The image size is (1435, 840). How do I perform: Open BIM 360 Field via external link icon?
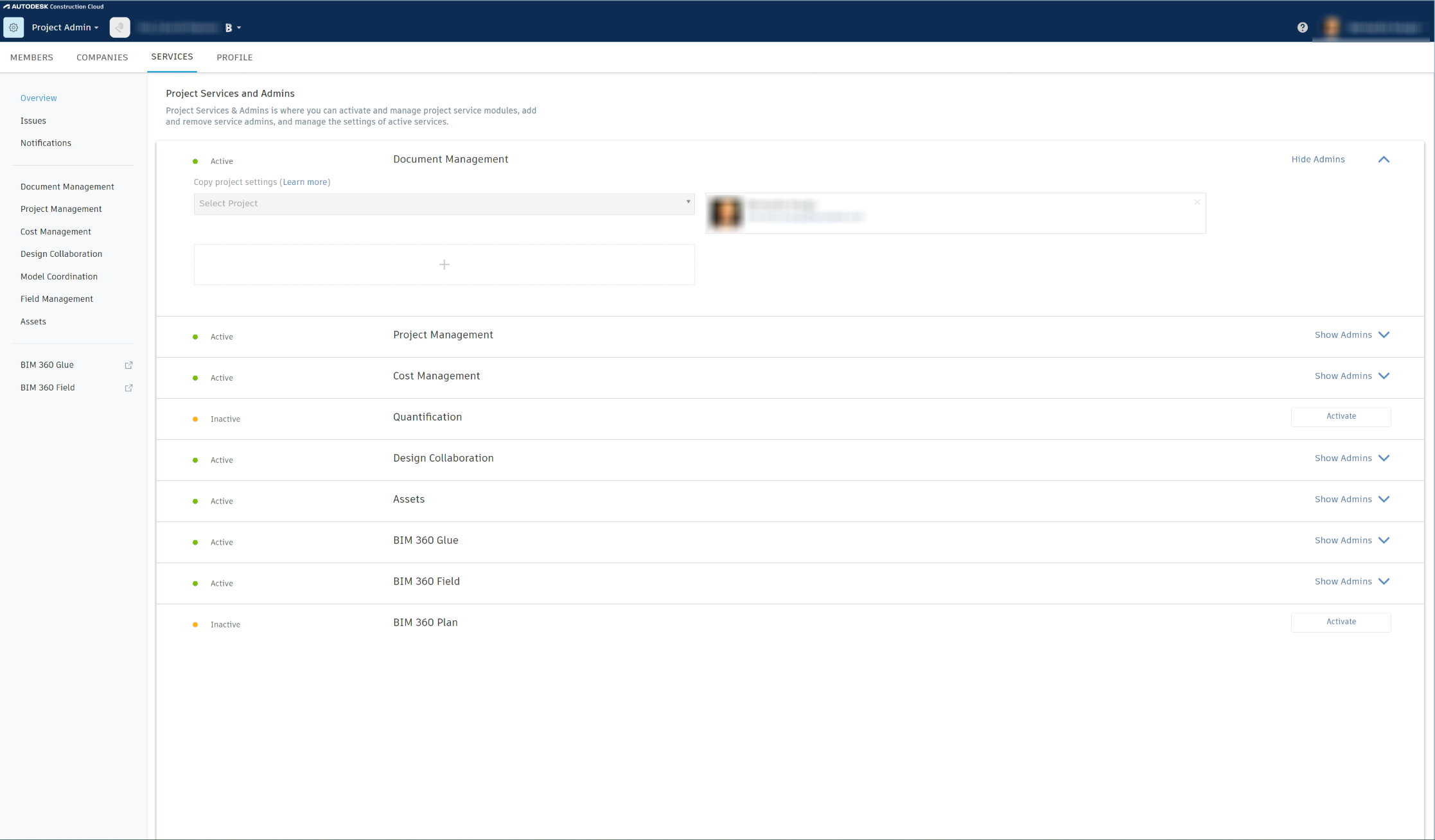click(x=128, y=388)
